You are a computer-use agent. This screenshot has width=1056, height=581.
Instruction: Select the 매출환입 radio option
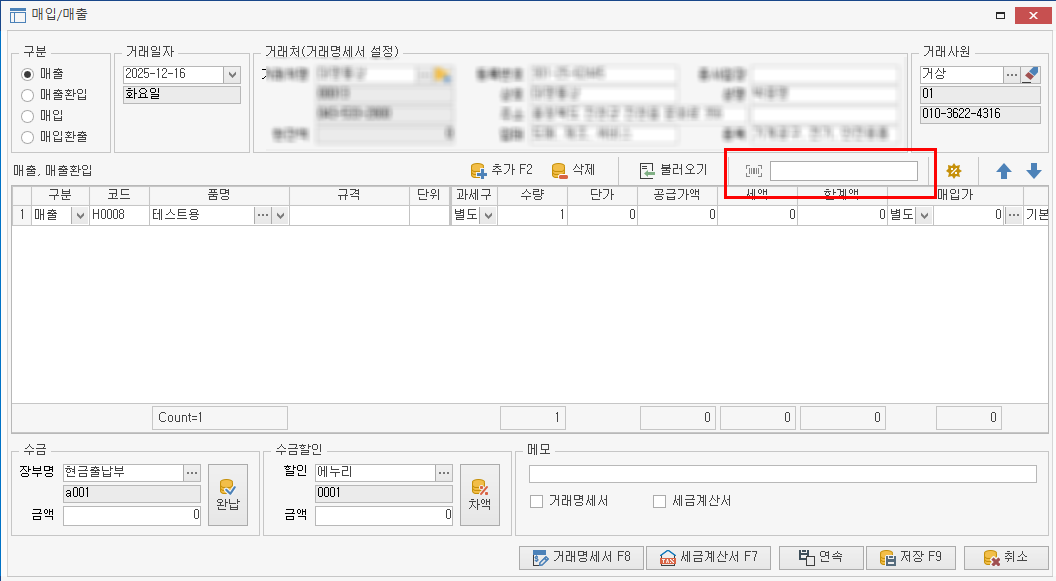click(x=28, y=95)
